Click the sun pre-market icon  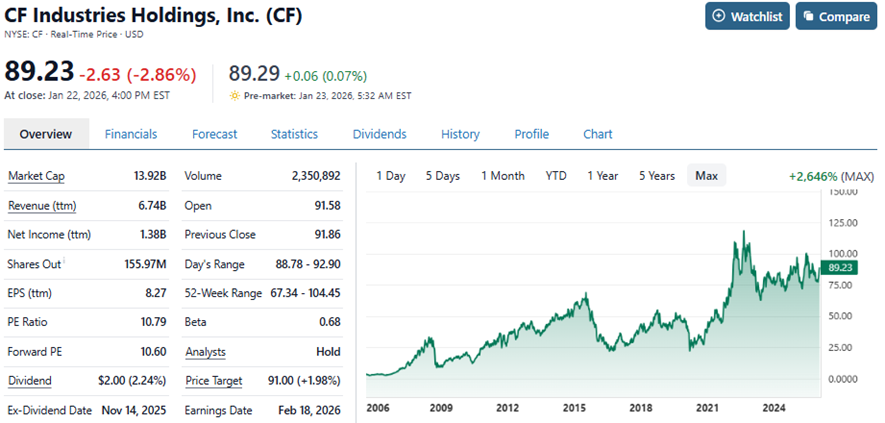pyautogui.click(x=235, y=96)
